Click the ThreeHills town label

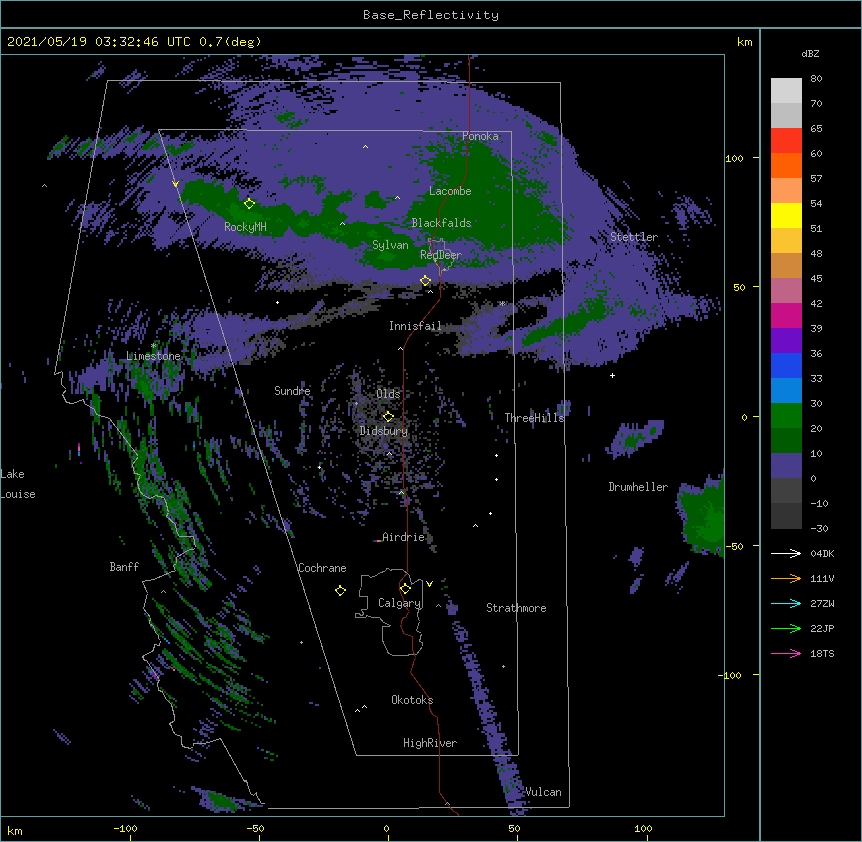535,418
